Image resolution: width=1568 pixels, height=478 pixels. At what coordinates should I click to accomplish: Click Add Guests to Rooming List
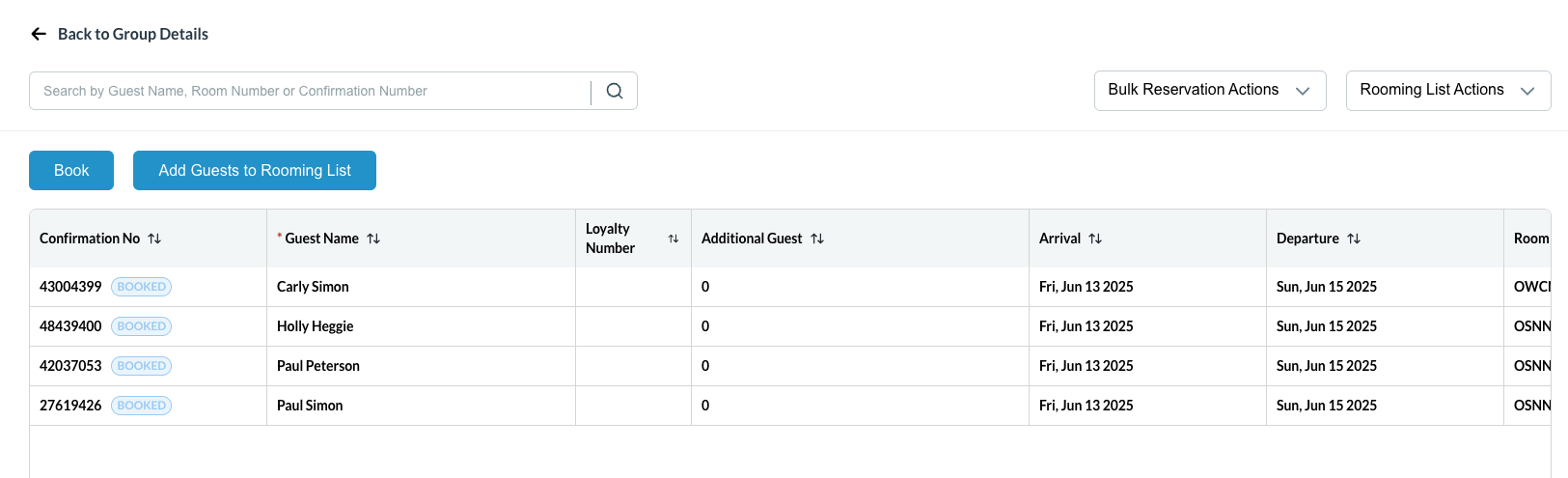[255, 170]
